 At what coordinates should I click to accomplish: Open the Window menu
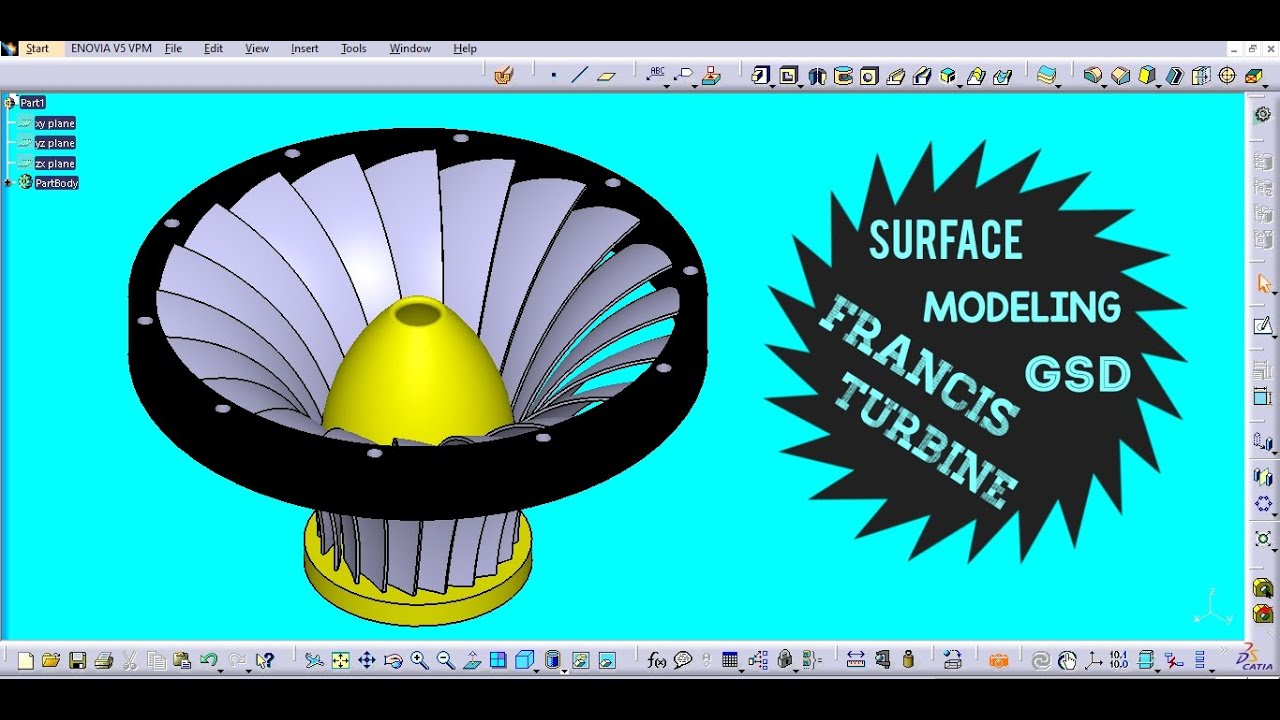click(x=410, y=48)
